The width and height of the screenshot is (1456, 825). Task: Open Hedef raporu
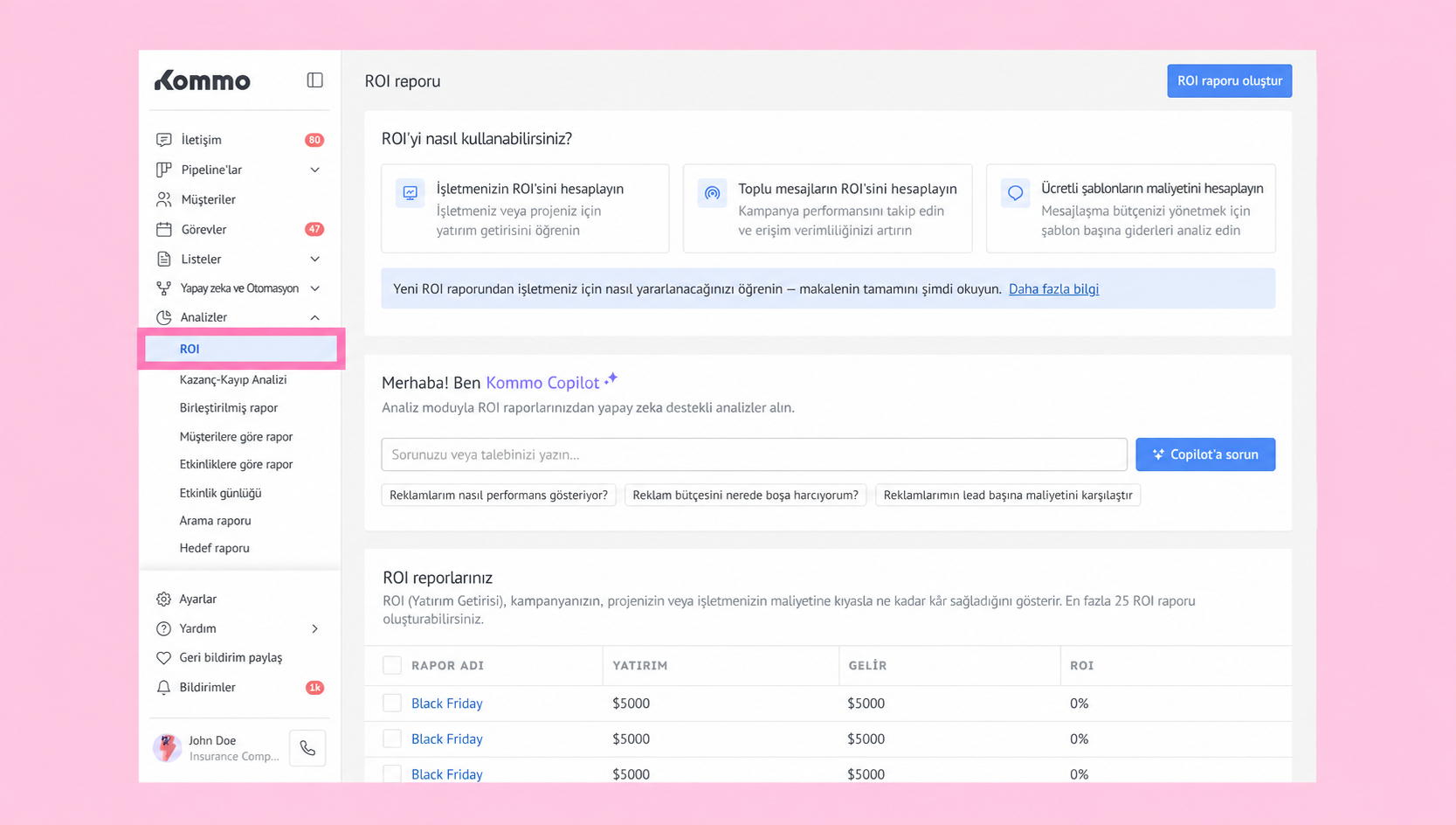214,548
